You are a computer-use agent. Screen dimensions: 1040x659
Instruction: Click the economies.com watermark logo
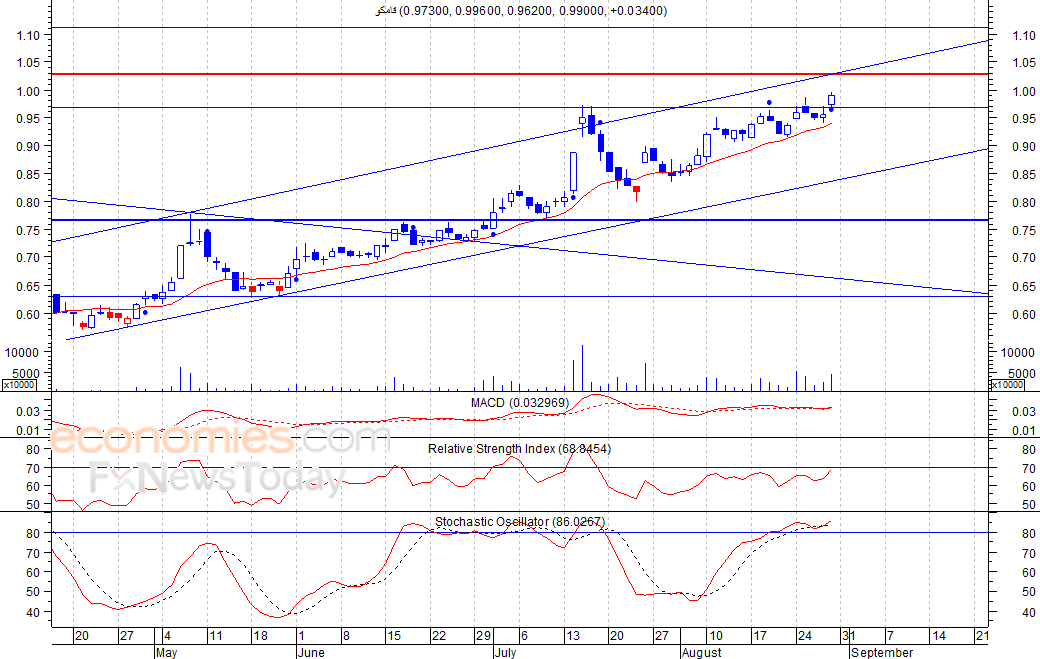point(220,438)
